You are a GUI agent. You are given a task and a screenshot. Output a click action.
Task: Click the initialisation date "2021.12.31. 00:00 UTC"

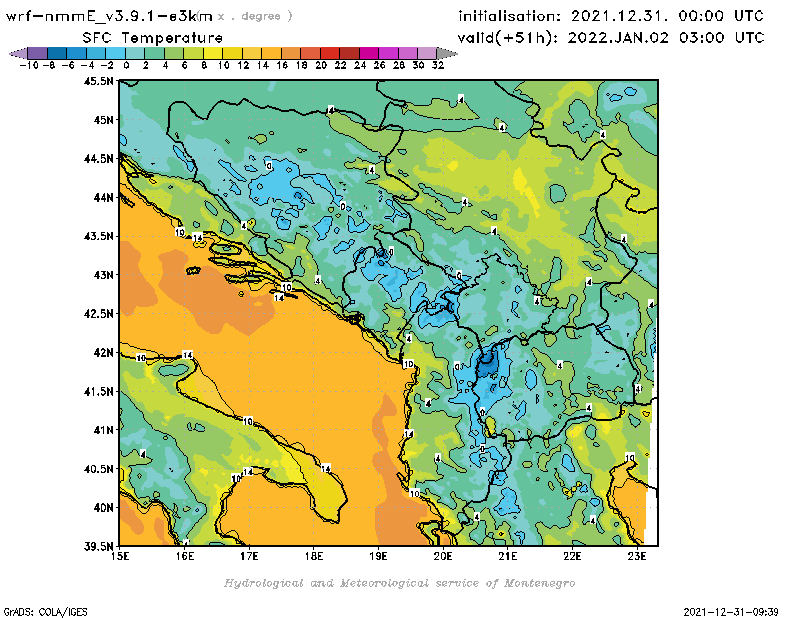tap(667, 16)
